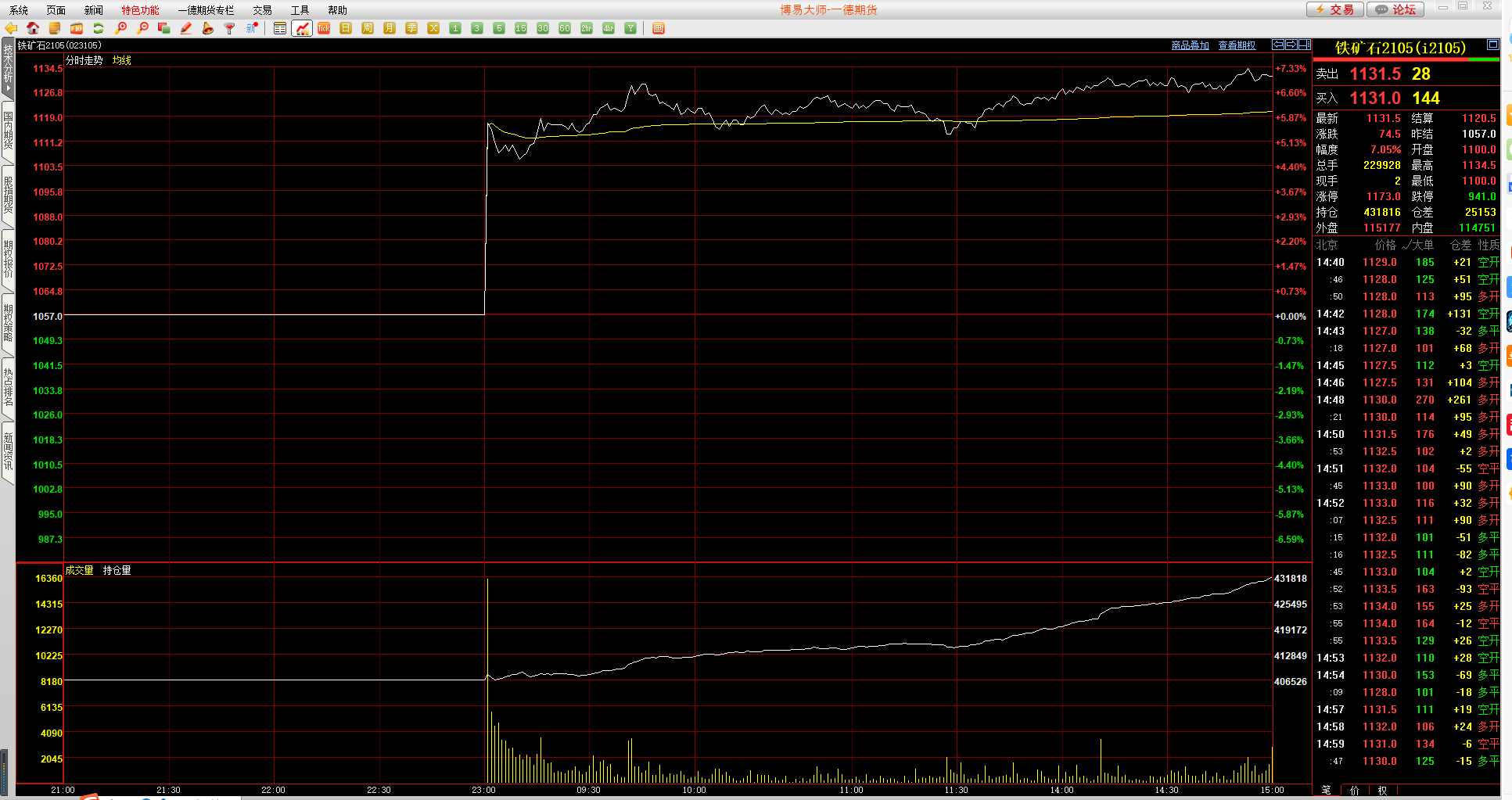Open the 系统 menu
The image size is (1512, 800).
pyautogui.click(x=19, y=10)
